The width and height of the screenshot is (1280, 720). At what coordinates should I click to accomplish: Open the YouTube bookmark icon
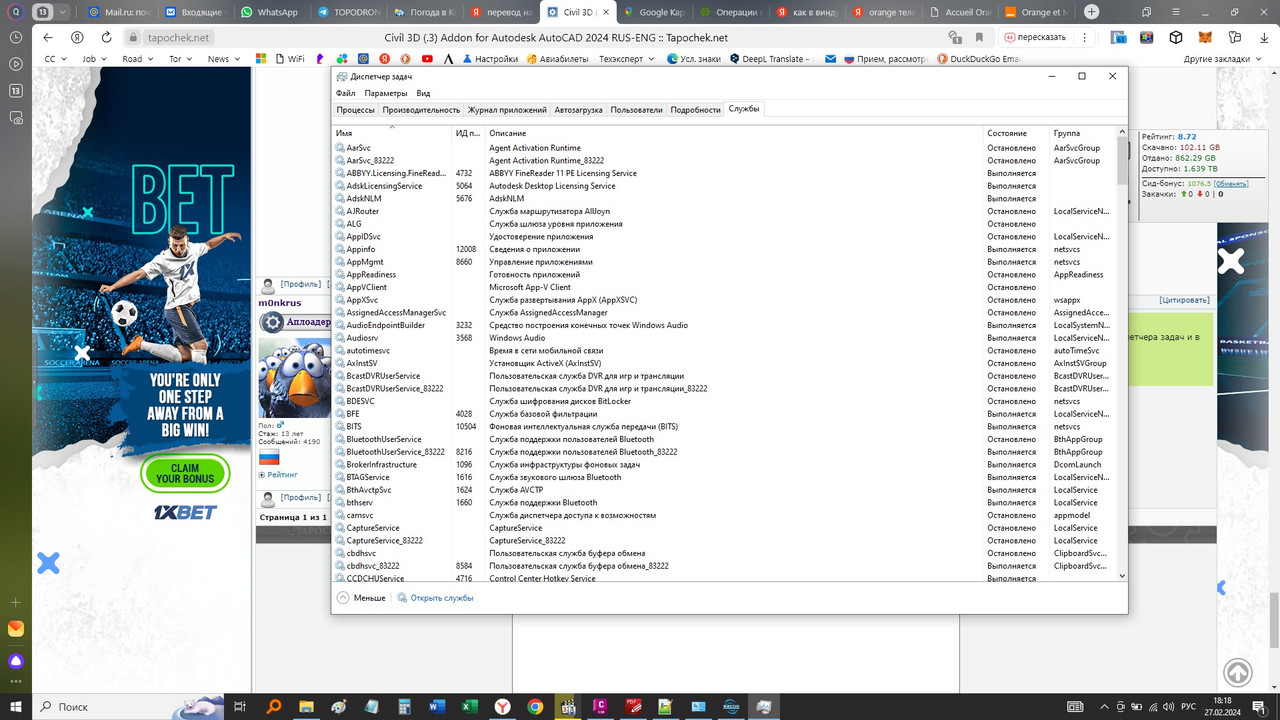point(427,58)
